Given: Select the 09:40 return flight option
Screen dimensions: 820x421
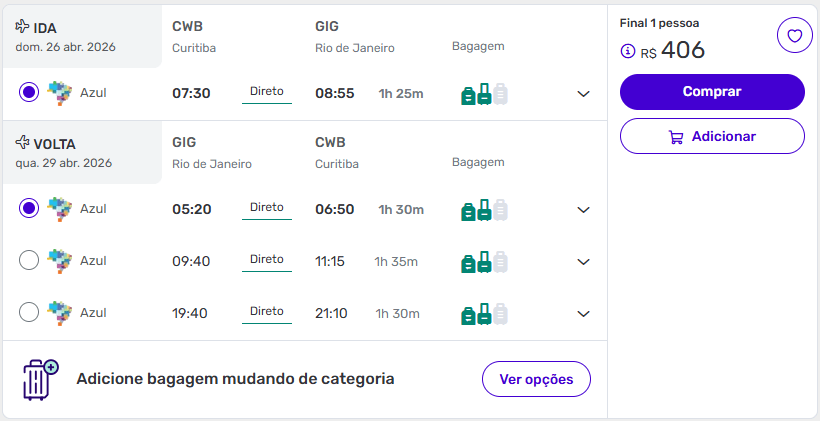Looking at the screenshot, I should (x=29, y=260).
